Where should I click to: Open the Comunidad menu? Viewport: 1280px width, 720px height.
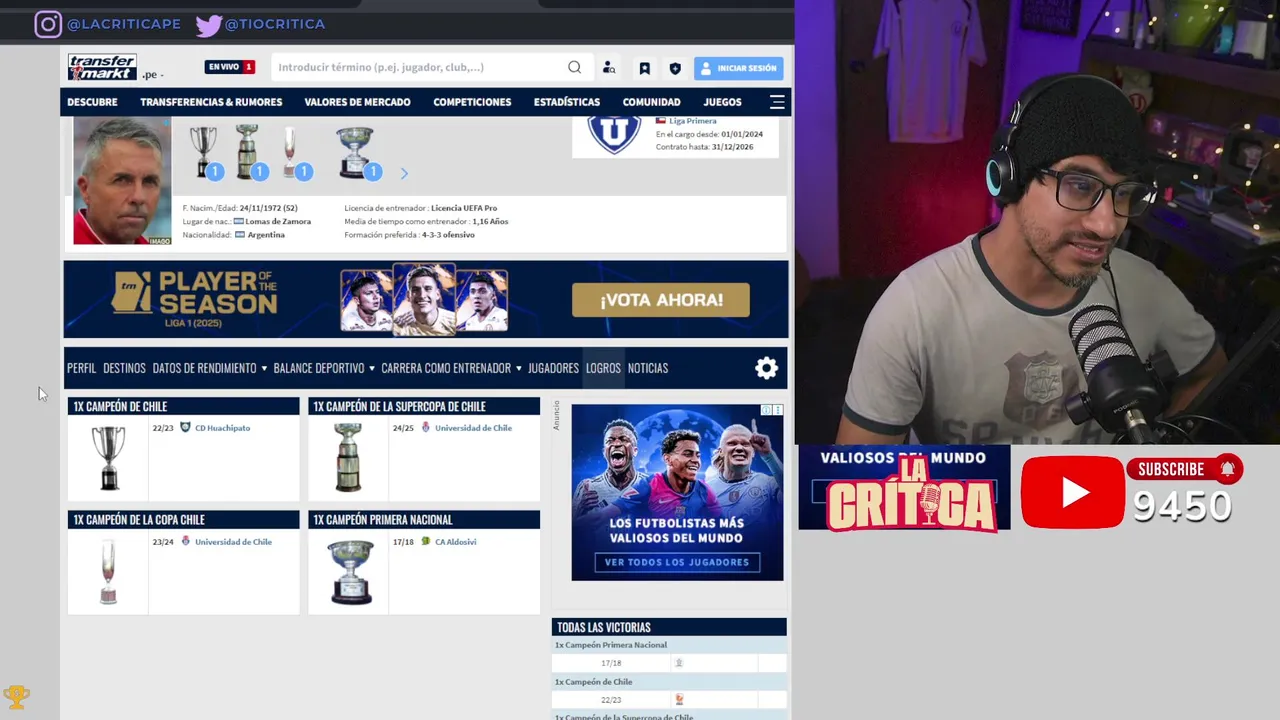tap(651, 102)
